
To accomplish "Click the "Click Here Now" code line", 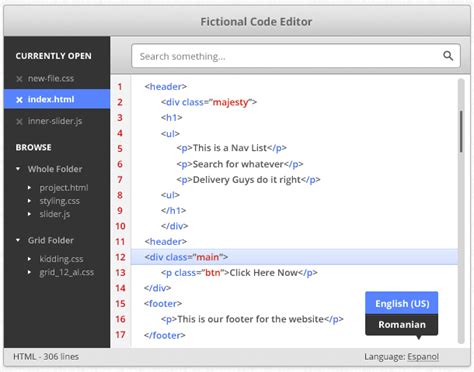I will (x=239, y=273).
